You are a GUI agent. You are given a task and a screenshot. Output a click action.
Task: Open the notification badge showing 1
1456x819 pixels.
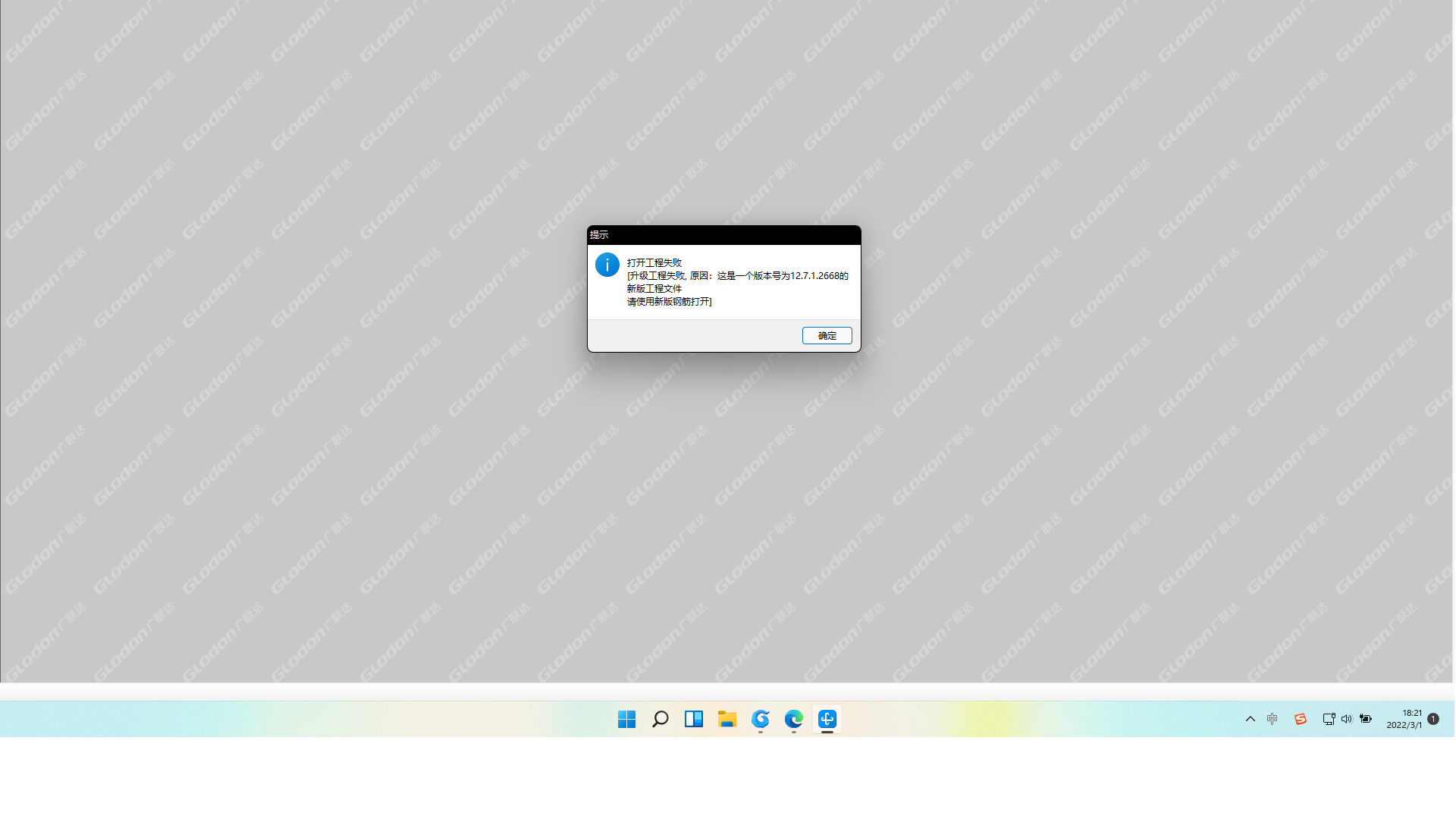click(1433, 719)
